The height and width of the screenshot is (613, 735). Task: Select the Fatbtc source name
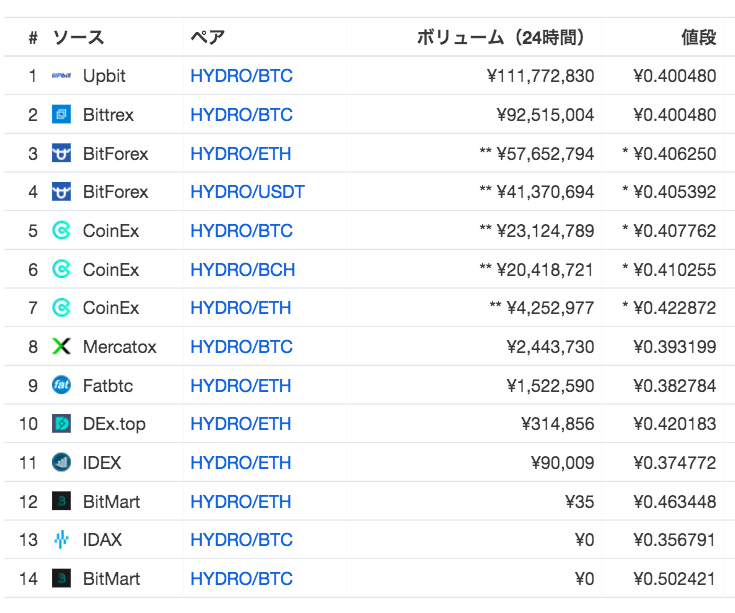click(x=108, y=386)
